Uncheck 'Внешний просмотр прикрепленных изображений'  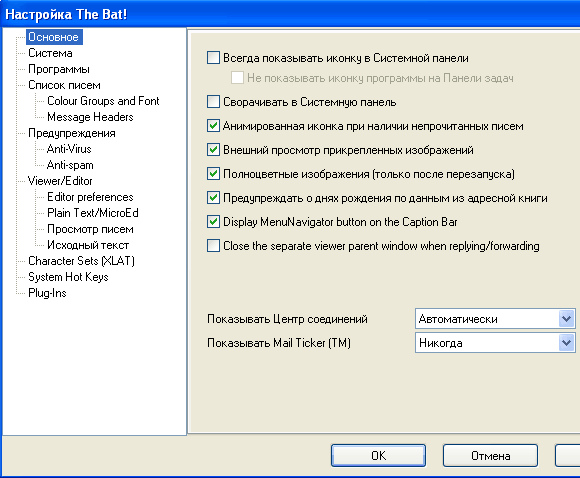click(213, 150)
